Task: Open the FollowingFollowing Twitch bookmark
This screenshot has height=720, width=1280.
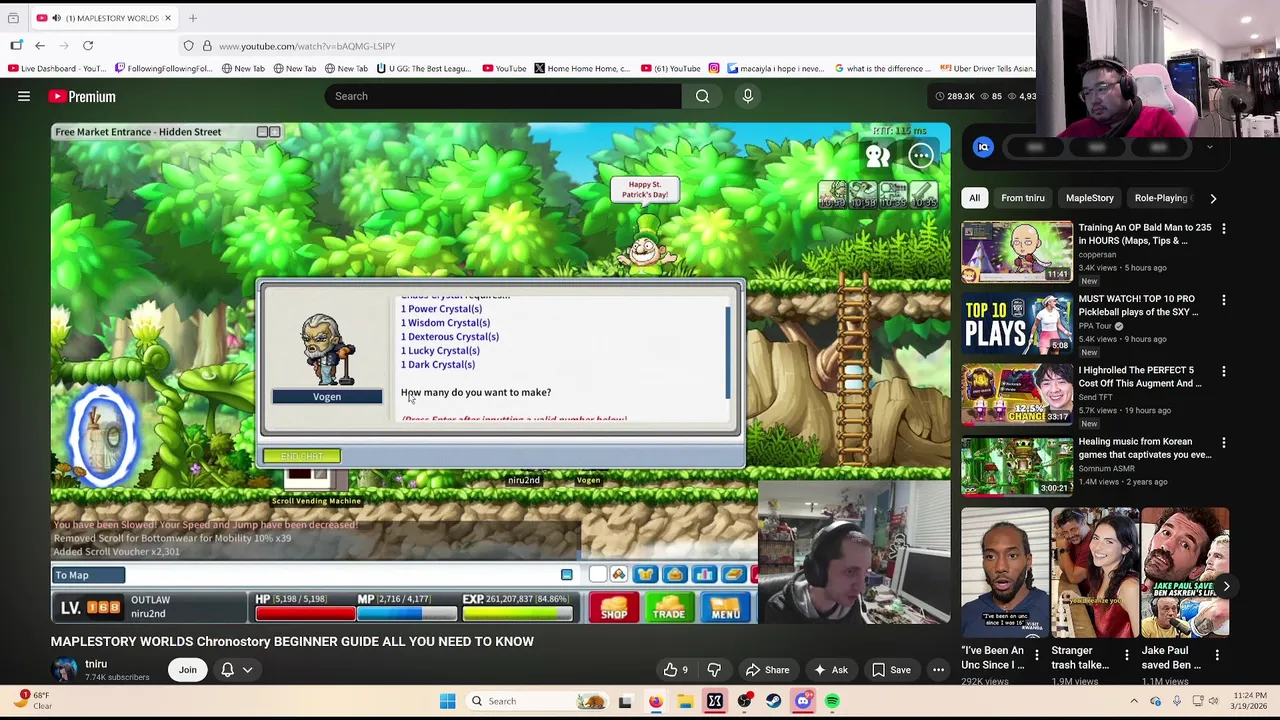Action: tap(163, 68)
